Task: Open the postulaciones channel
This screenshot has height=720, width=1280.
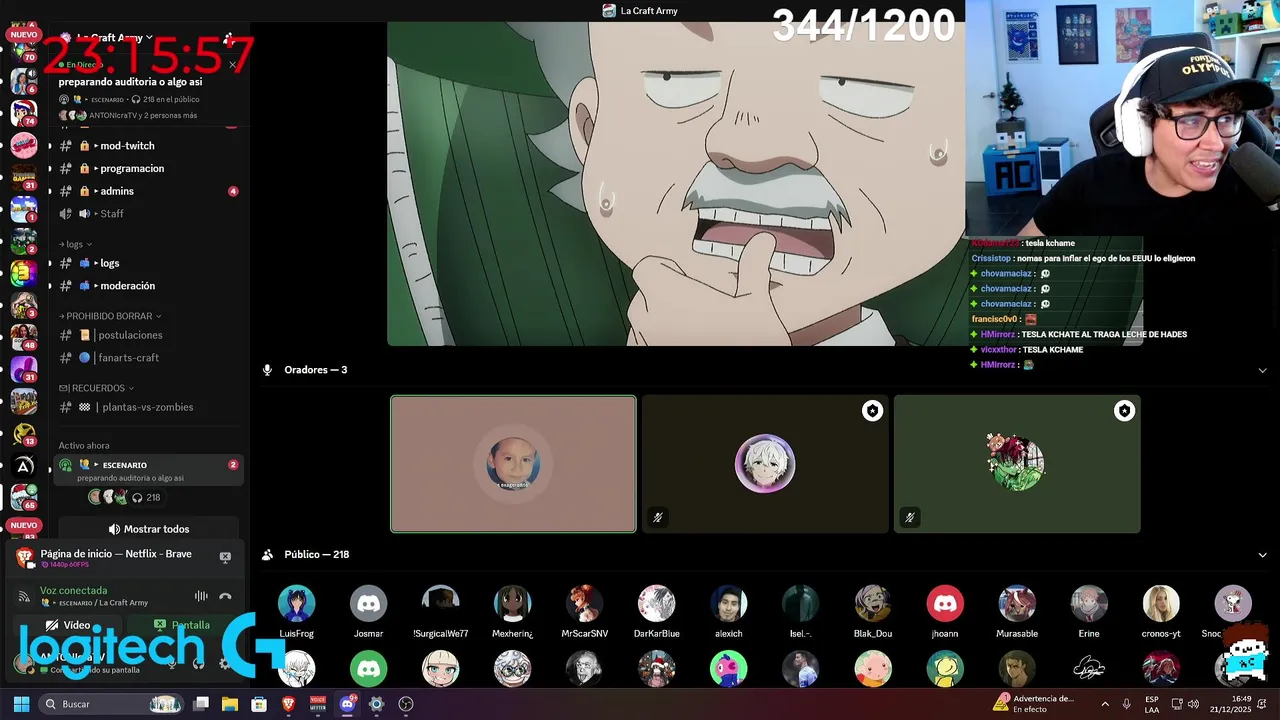Action: 147,335
